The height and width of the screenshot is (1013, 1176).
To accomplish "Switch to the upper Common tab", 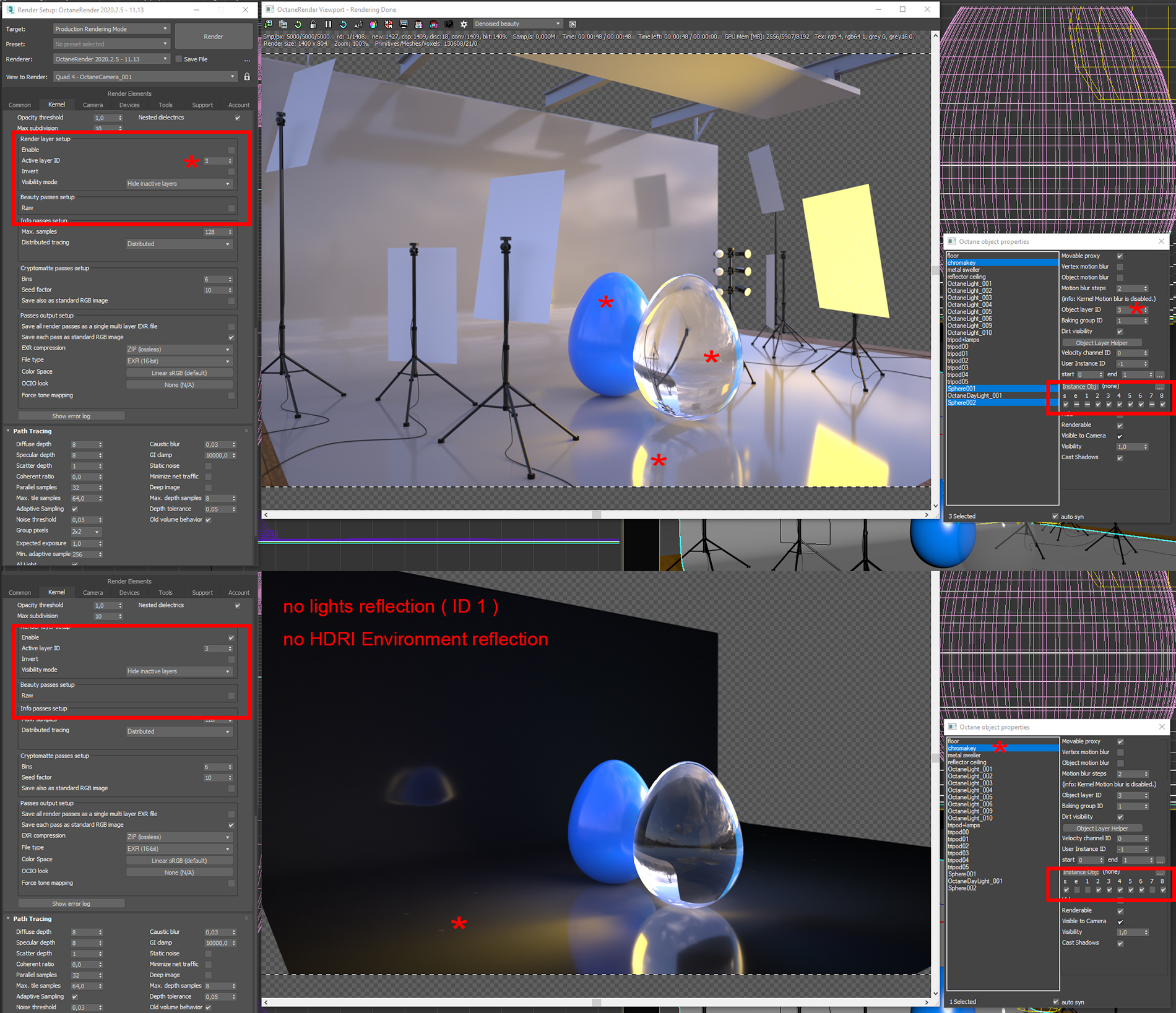I will pos(20,105).
